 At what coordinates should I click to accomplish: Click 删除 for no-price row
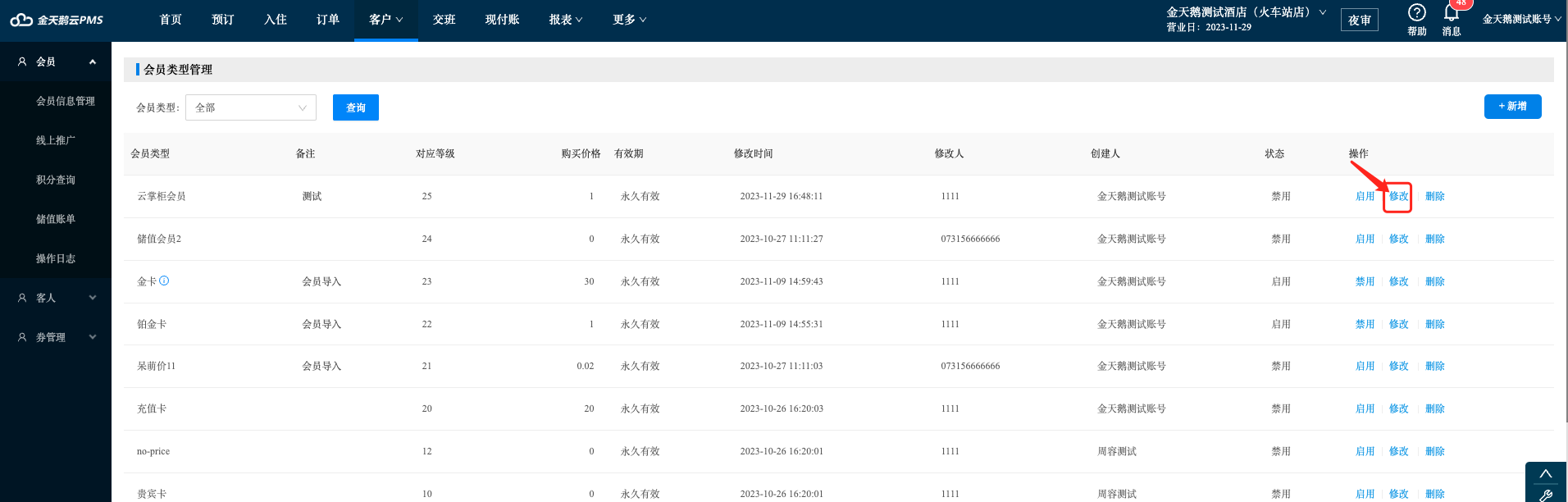1434,451
